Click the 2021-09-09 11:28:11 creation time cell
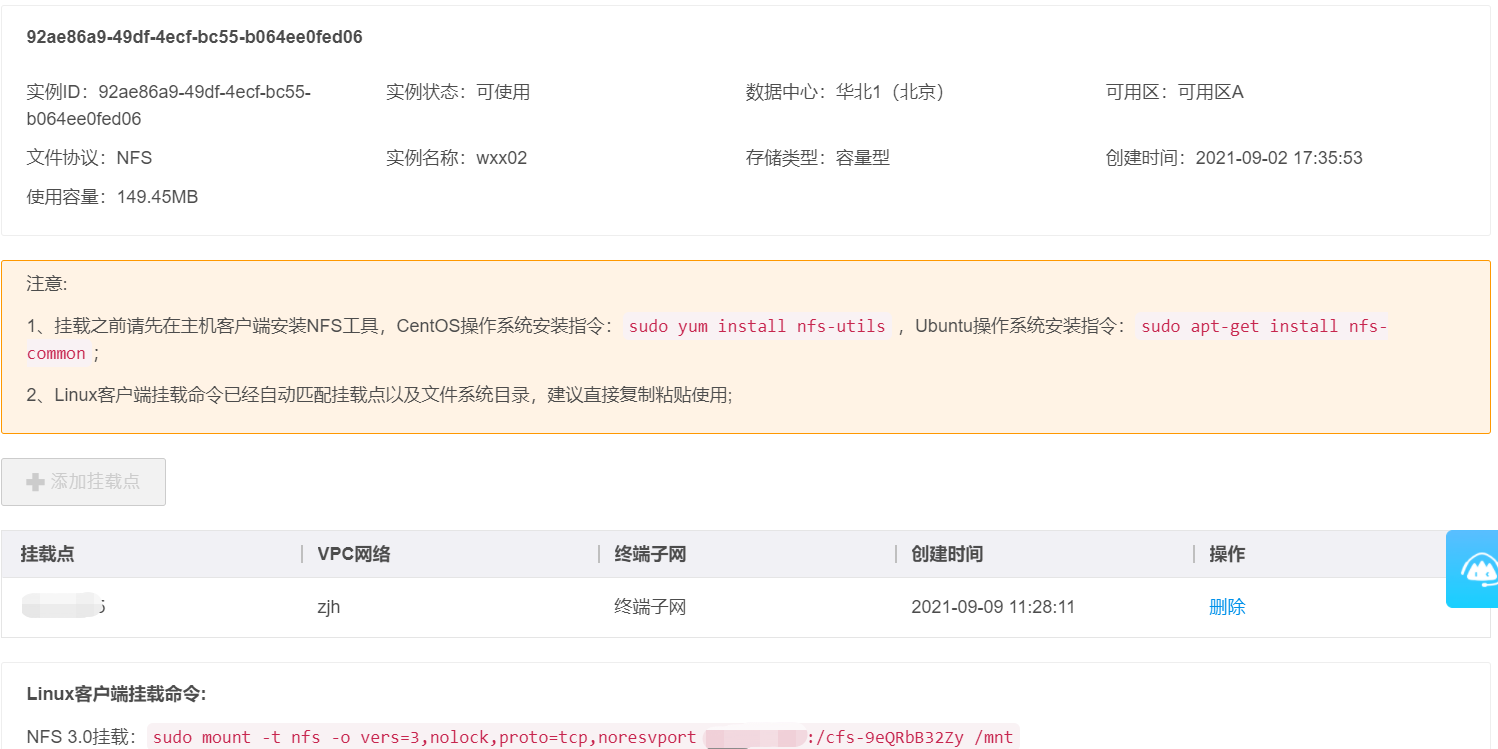1498x749 pixels. (x=993, y=607)
